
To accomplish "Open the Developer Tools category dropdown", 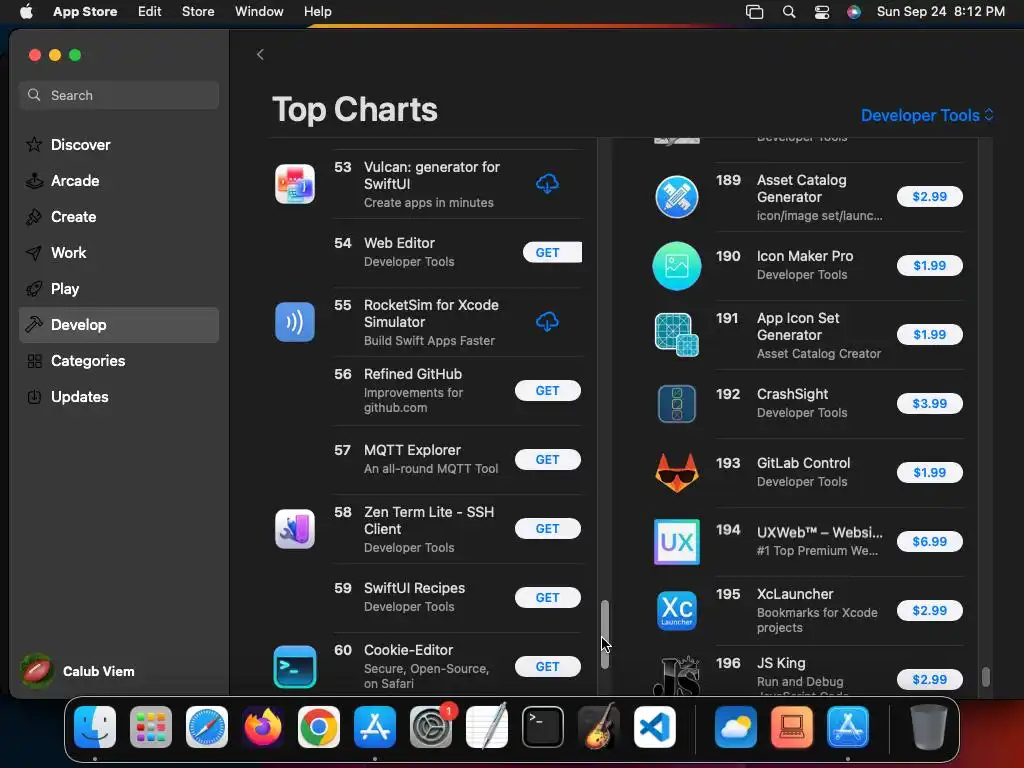I will pos(927,115).
